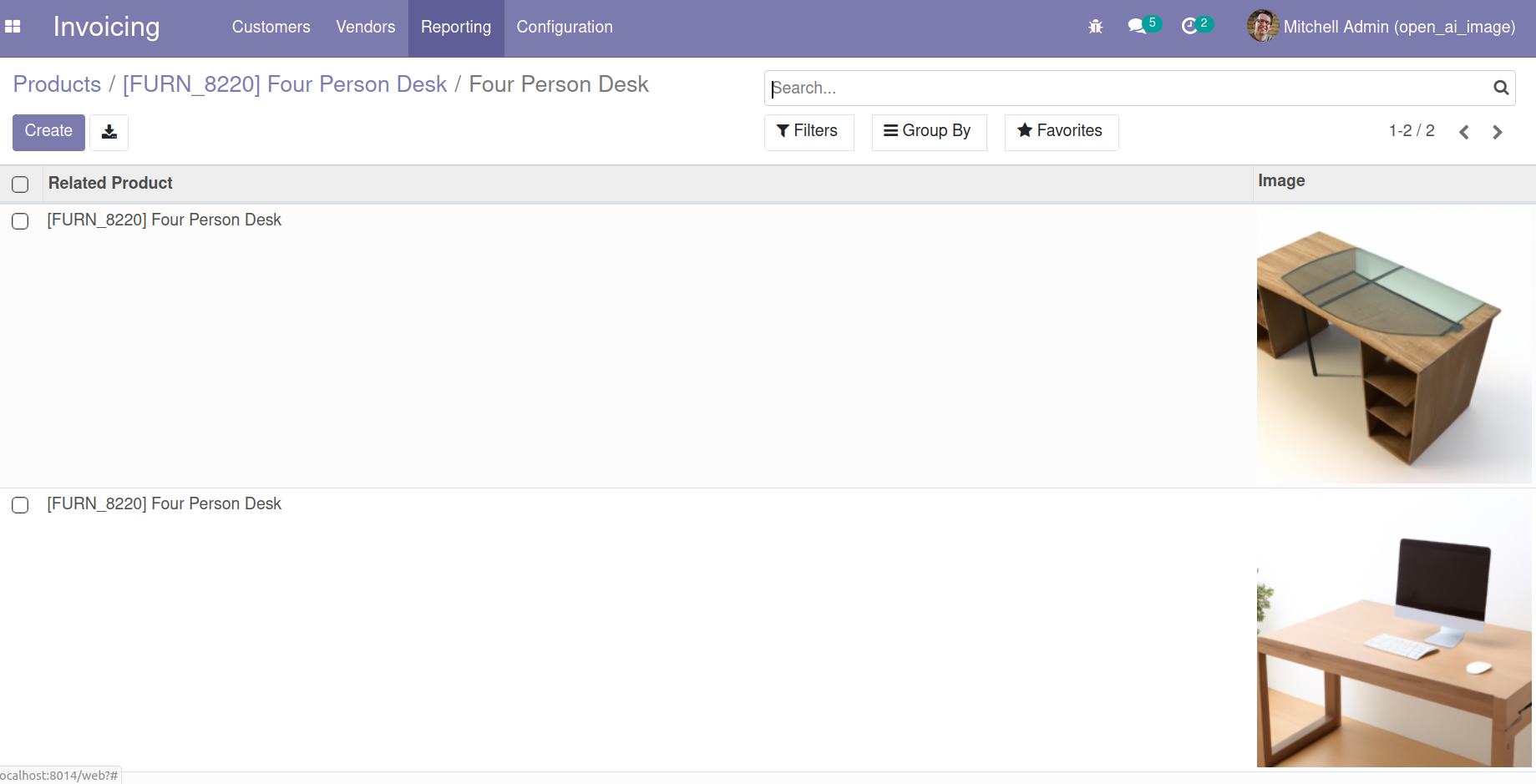Open the glass-top desk image thumbnail
Screen dimensions: 1536x784
point(1393,346)
